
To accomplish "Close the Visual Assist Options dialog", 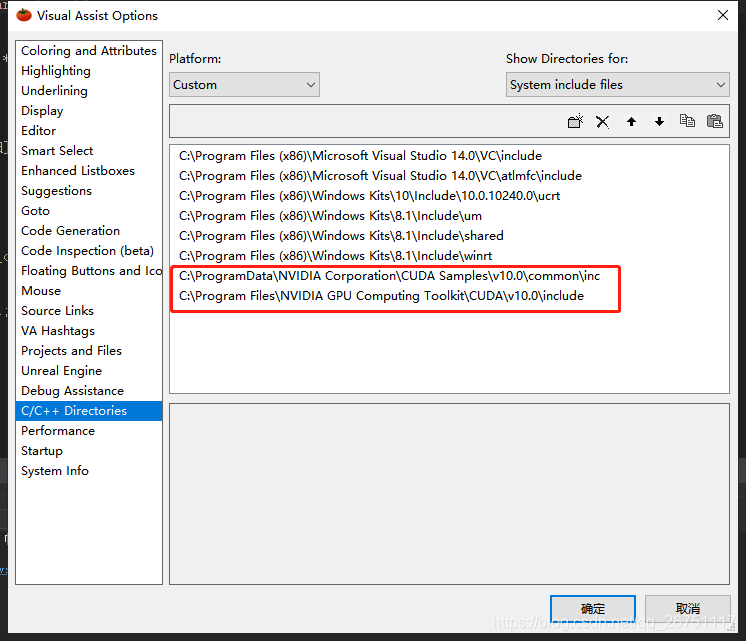I will pos(723,15).
